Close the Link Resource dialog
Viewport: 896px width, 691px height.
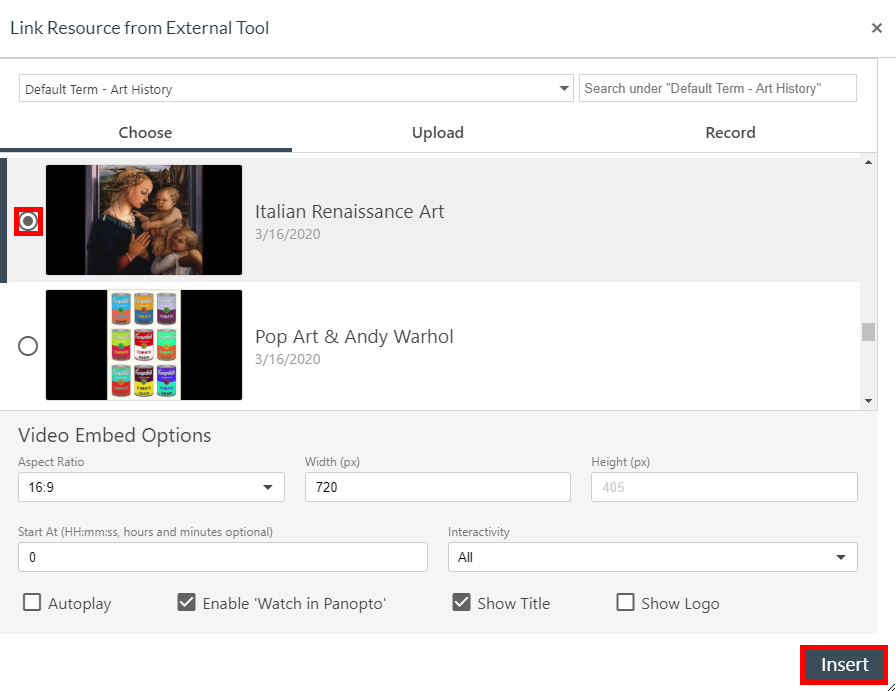(876, 27)
